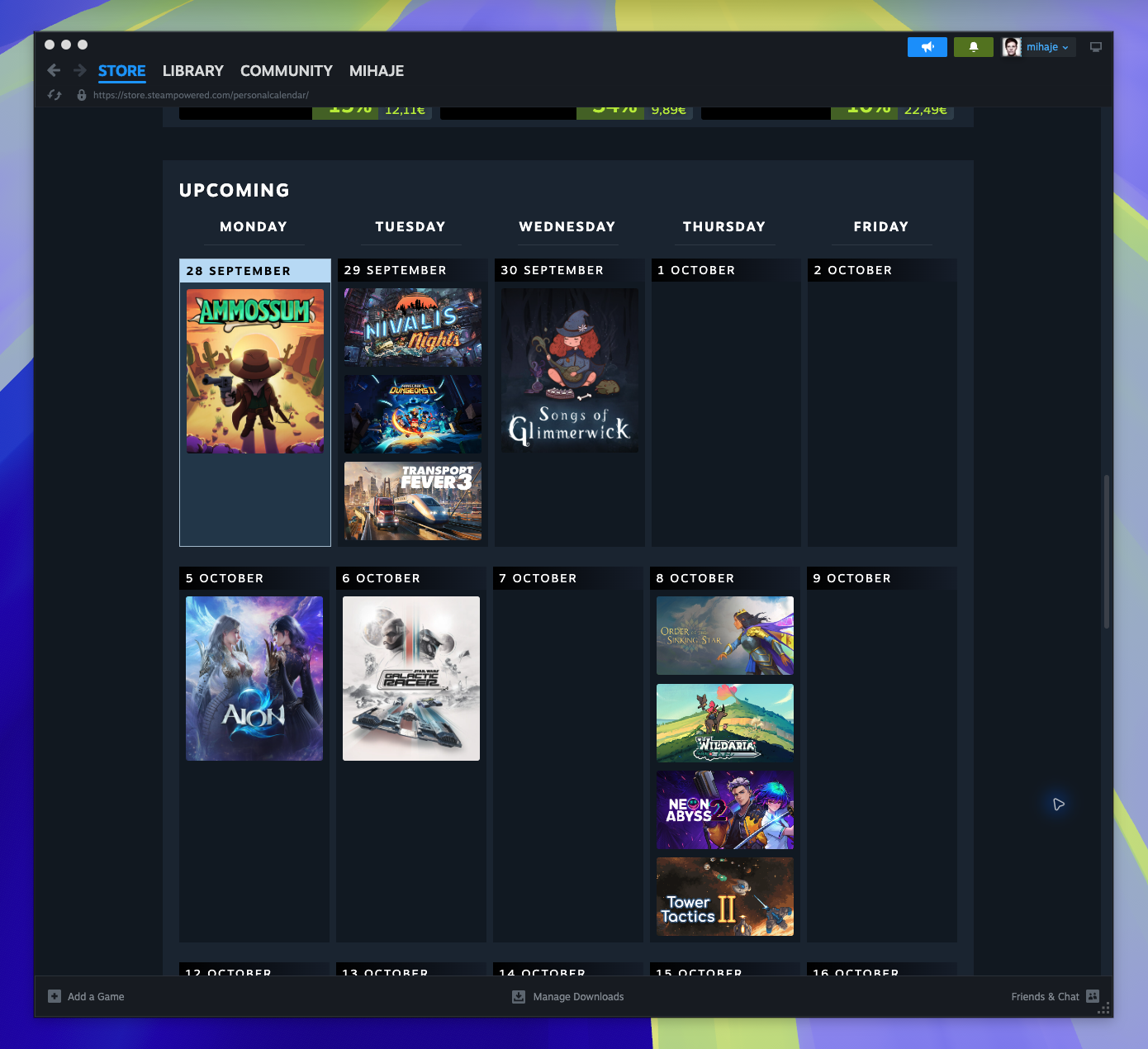
Task: Open notifications bell button
Action: pyautogui.click(x=974, y=47)
